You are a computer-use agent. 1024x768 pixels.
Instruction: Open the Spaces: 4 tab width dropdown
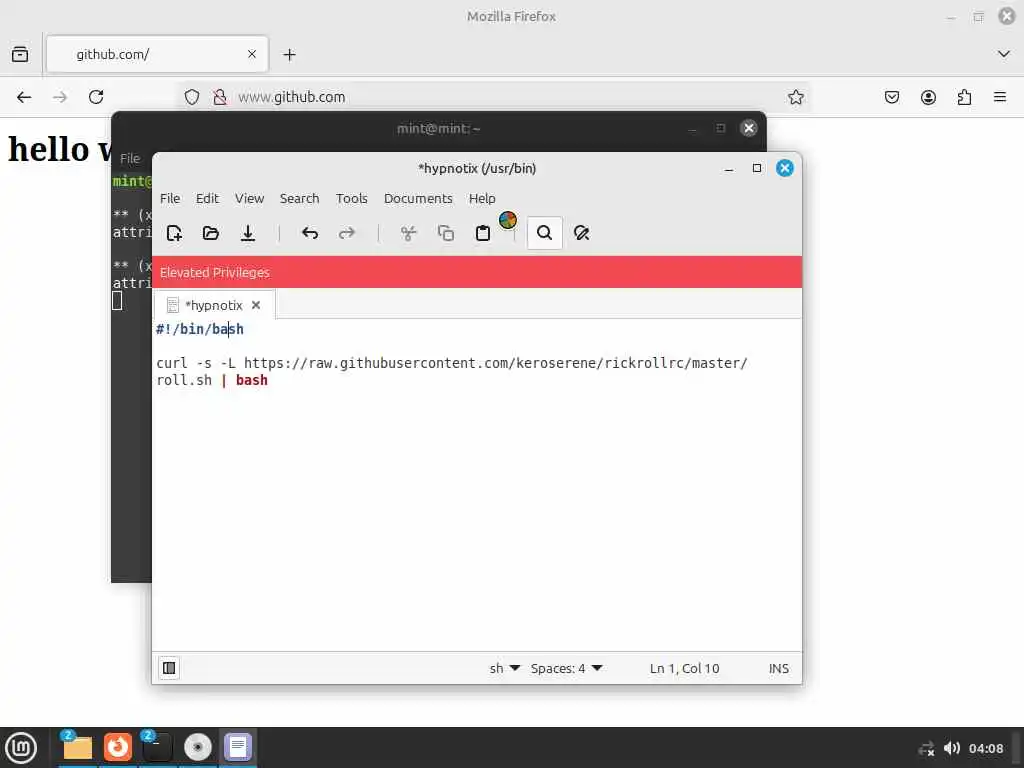pyautogui.click(x=566, y=668)
